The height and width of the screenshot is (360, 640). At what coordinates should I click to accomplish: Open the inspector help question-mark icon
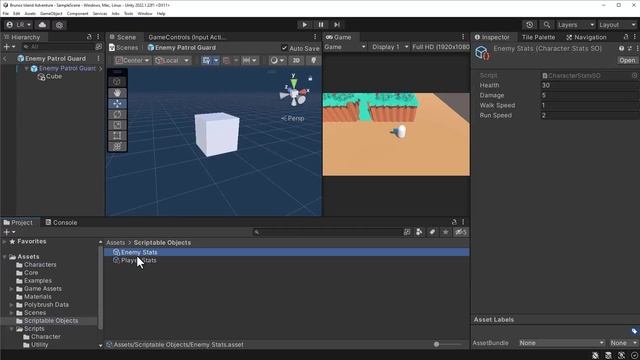[x=621, y=48]
